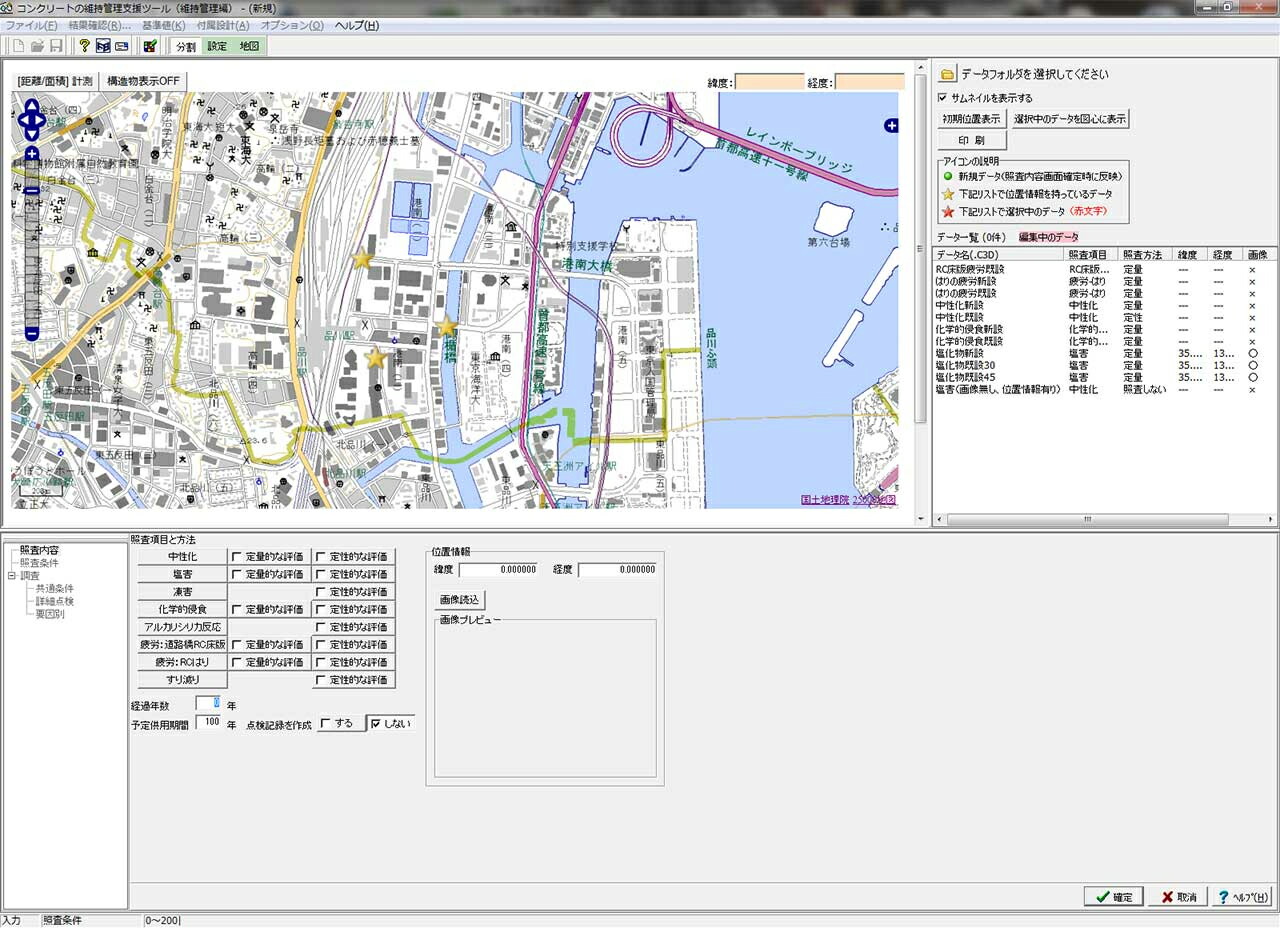
Task: Uncheck しない for 点検記録を作成
Action: tap(390, 723)
